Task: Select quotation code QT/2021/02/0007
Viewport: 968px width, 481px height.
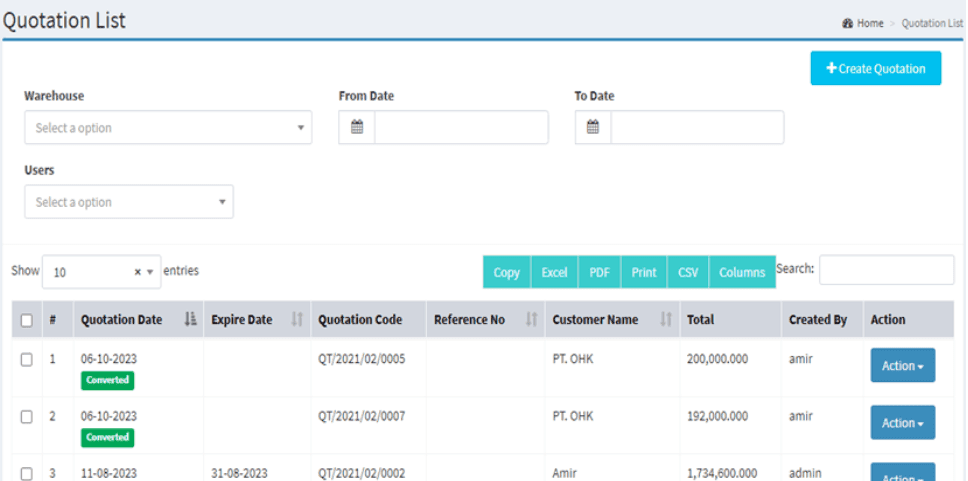Action: pyautogui.click(x=362, y=416)
